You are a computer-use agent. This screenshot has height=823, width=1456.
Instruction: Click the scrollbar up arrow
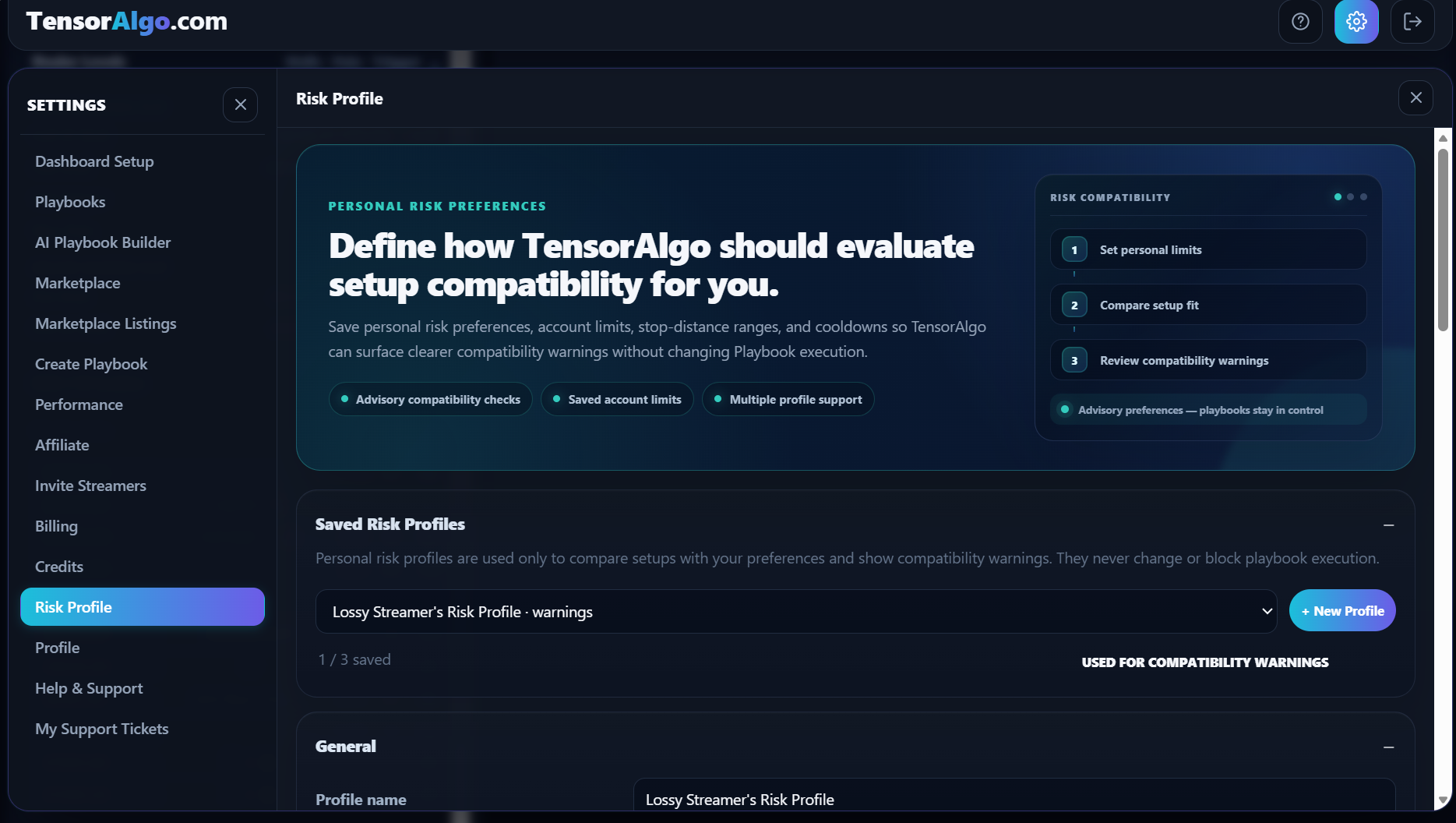pos(1443,137)
